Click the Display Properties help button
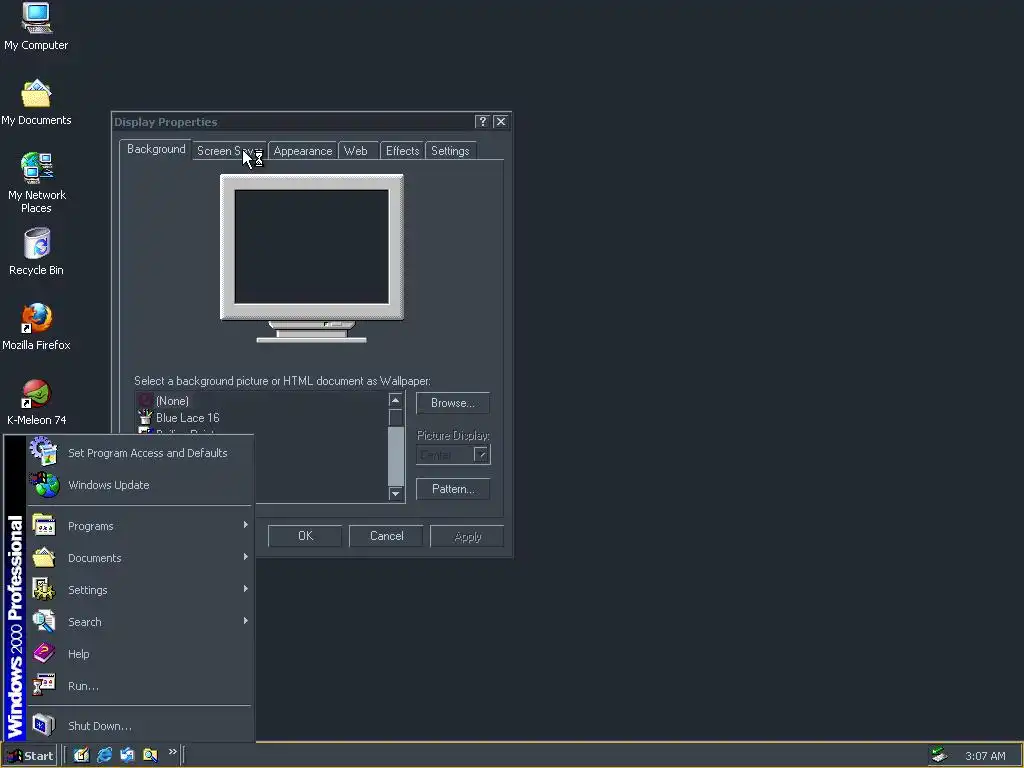Viewport: 1024px width, 768px height. point(483,121)
